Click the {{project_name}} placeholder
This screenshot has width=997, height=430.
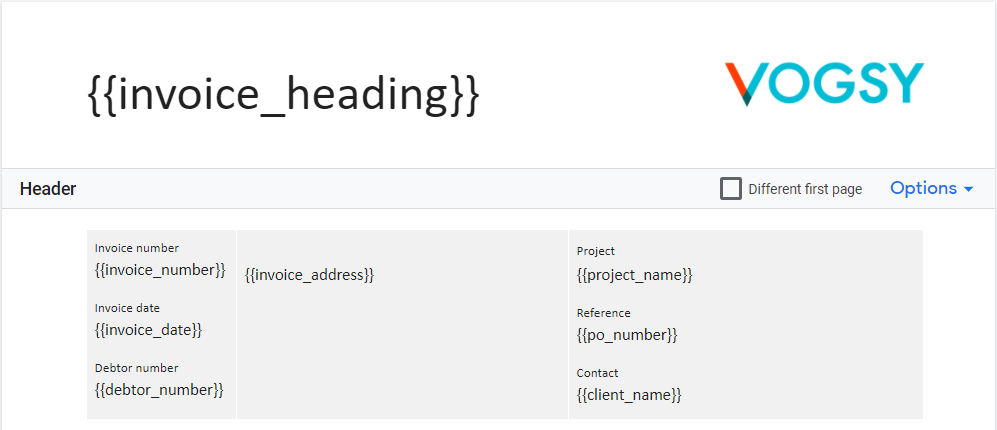[x=635, y=275]
